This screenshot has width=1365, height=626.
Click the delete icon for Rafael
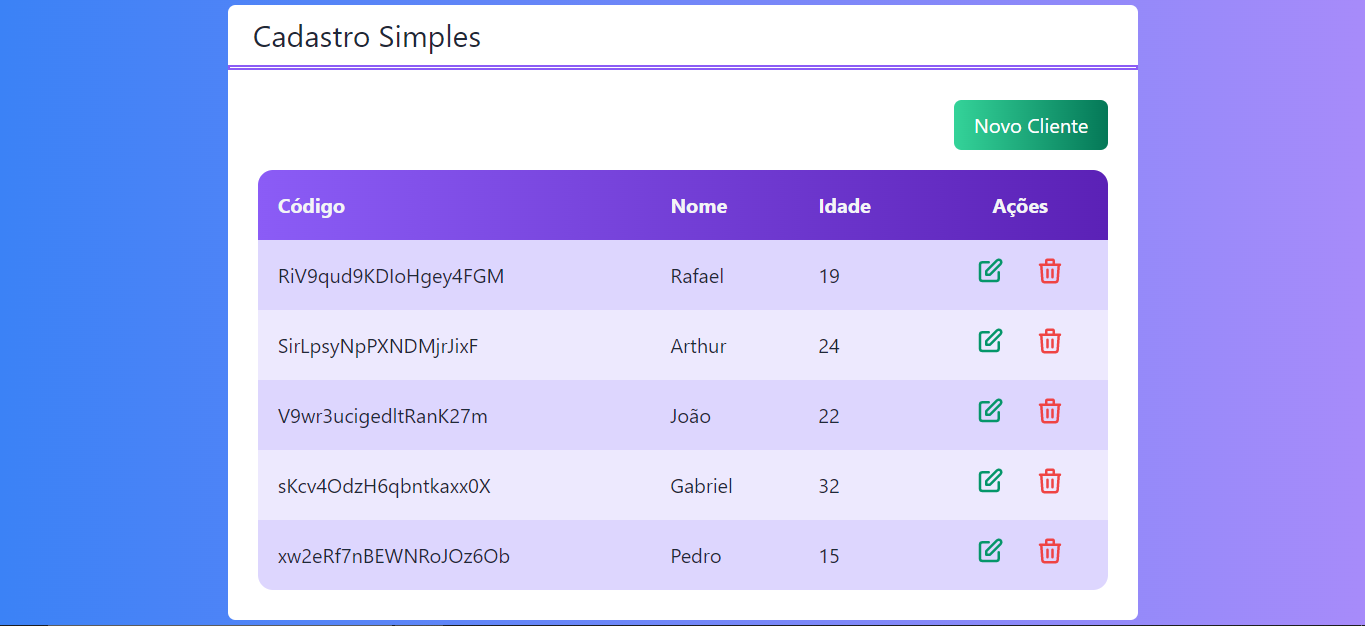pyautogui.click(x=1050, y=270)
